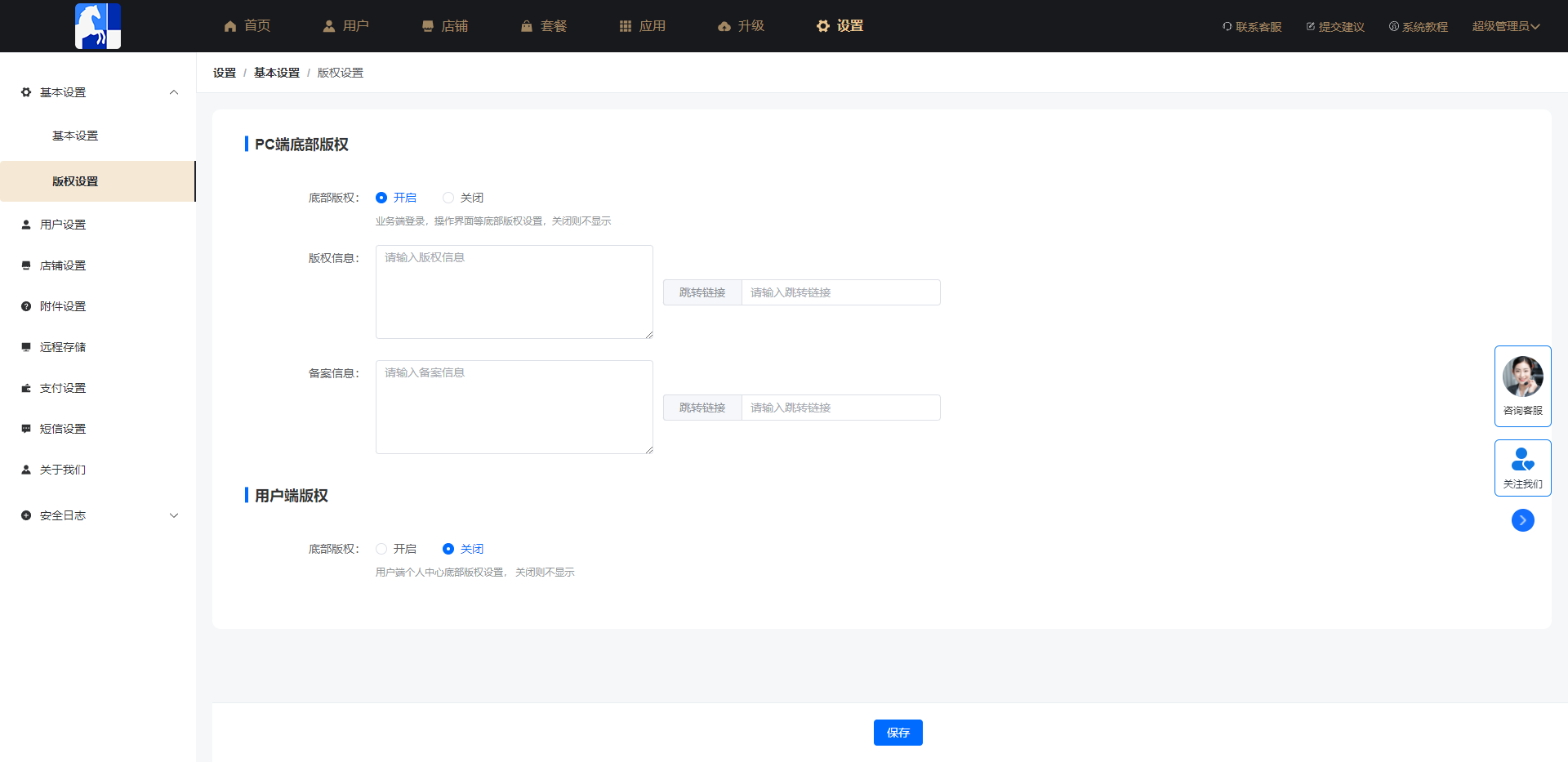
Task: Click the edit icon for 提交建议
Action: 1311,27
